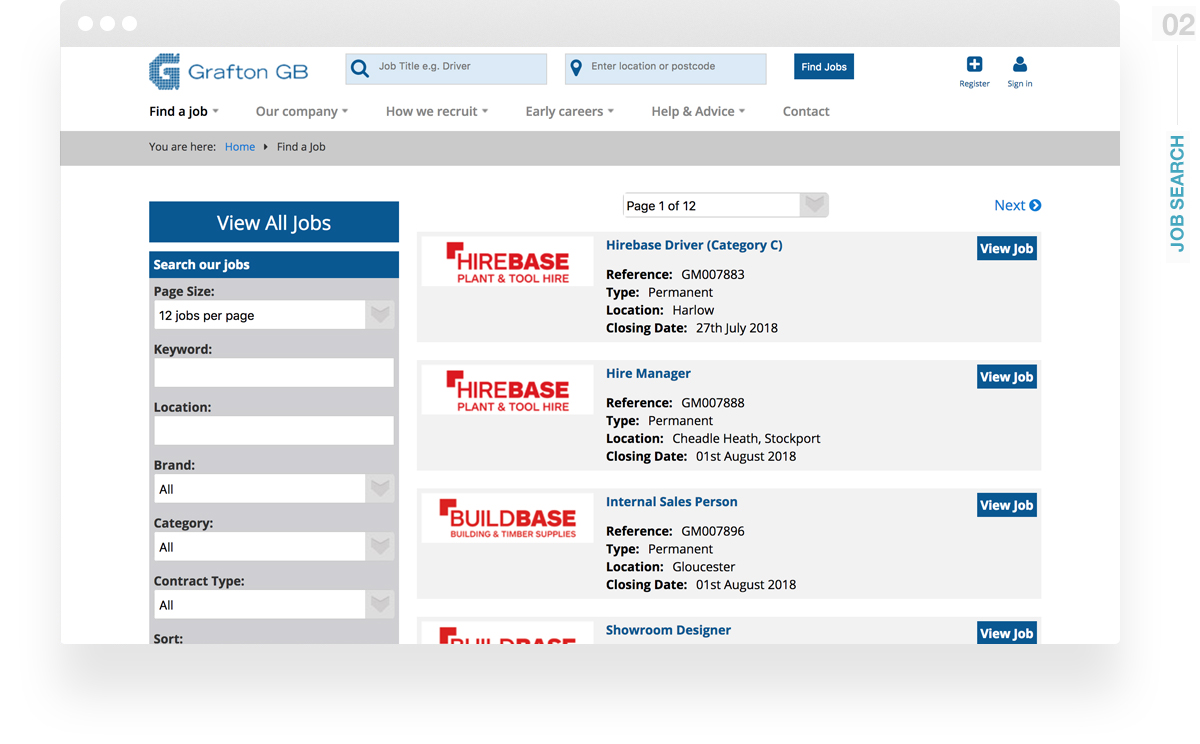Viewport: 1200px width, 744px height.
Task: Open the Internal Sales Person title link
Action: coord(671,502)
